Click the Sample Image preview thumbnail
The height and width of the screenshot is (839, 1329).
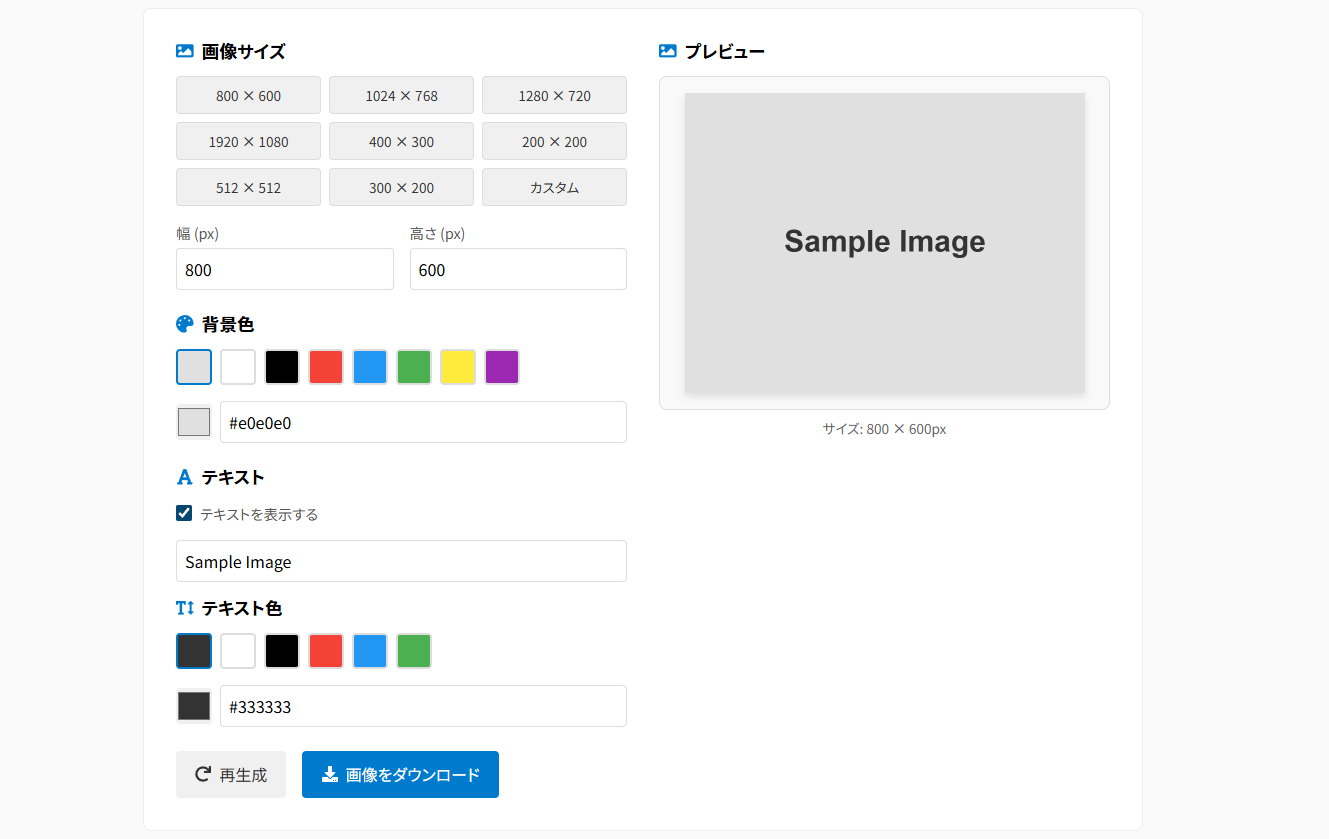click(x=884, y=242)
